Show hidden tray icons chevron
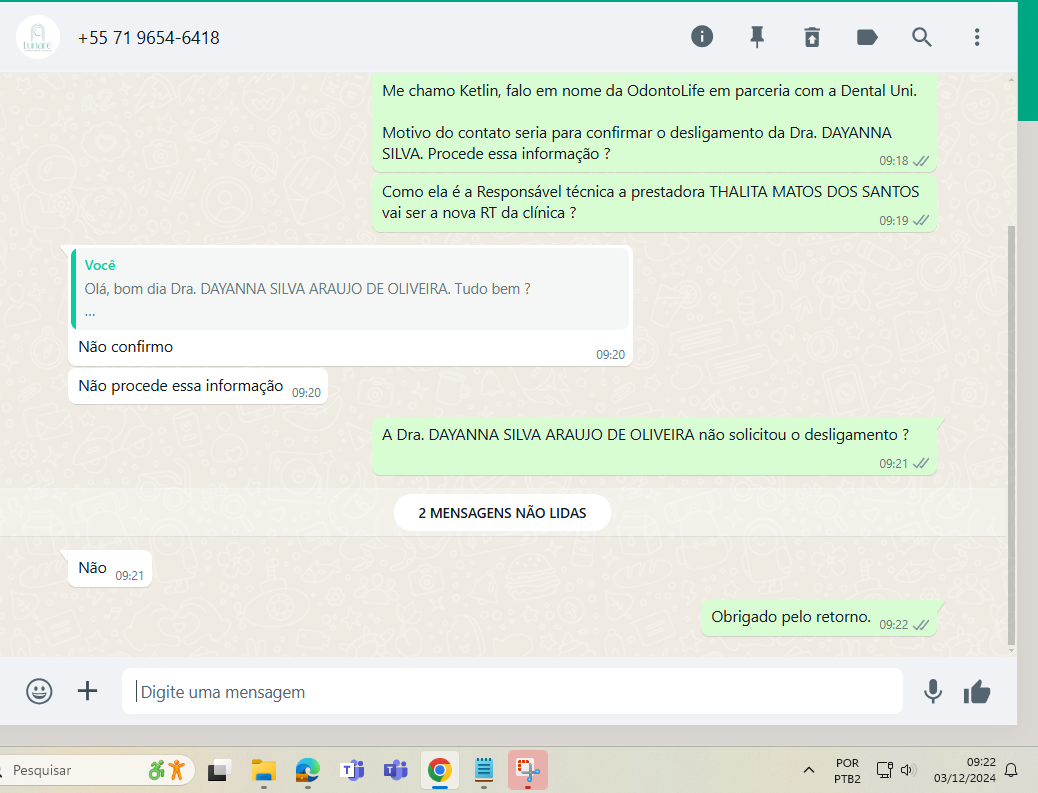Image resolution: width=1038 pixels, height=793 pixels. point(808,770)
